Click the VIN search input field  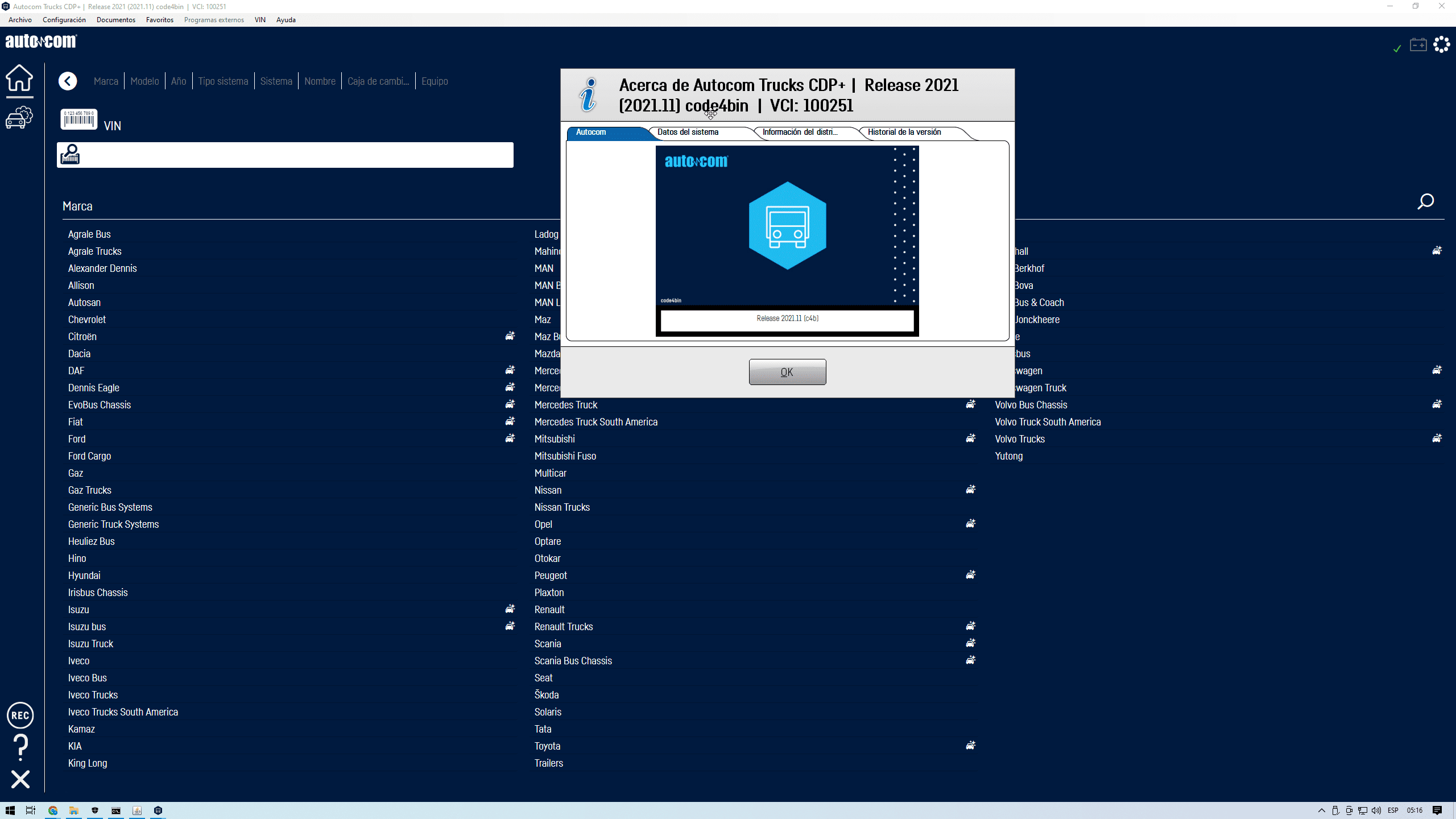(296, 155)
